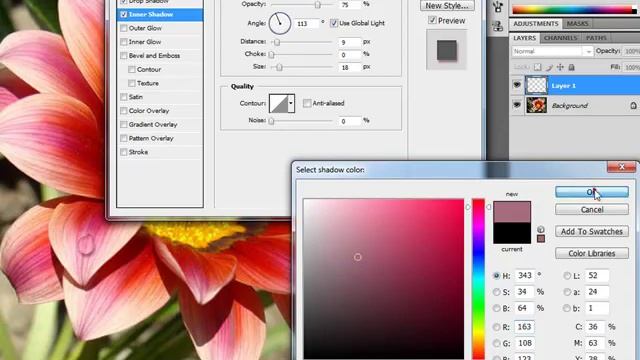This screenshot has width=640, height=360.
Task: Hide the Background layer with its eye icon
Action: click(517, 105)
